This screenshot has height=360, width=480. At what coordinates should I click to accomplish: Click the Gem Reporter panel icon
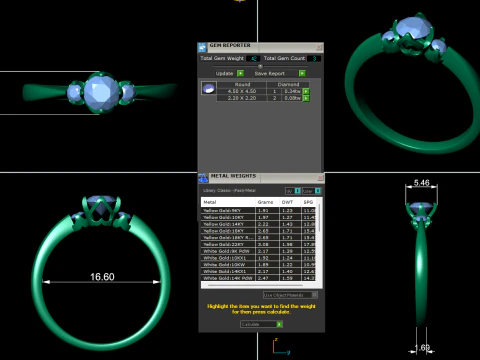point(202,47)
